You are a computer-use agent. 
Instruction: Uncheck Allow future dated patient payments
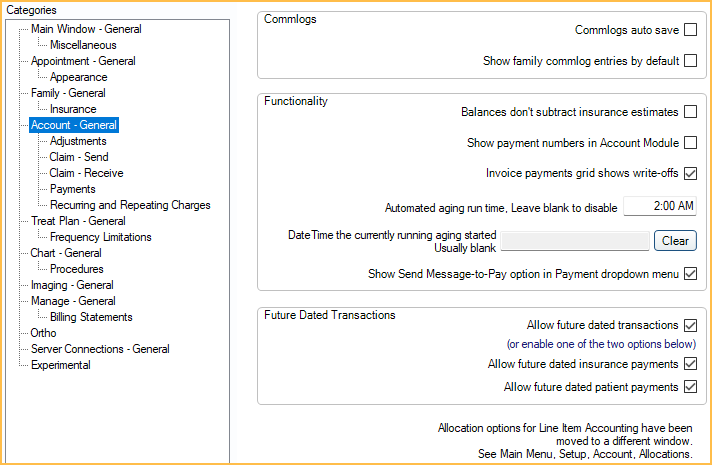click(690, 387)
